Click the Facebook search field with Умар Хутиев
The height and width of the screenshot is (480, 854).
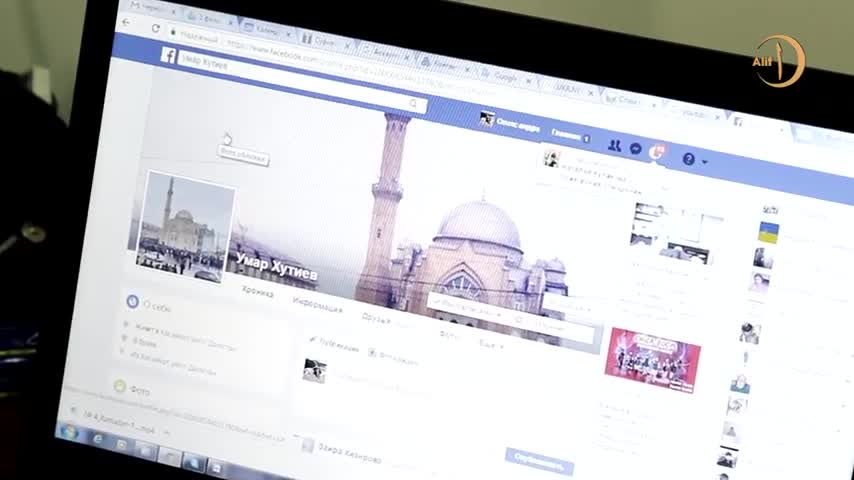pos(302,82)
